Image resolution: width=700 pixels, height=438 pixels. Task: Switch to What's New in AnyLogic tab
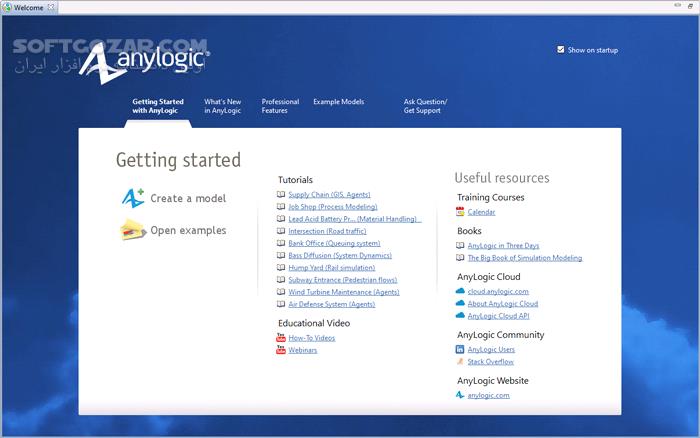pyautogui.click(x=222, y=106)
